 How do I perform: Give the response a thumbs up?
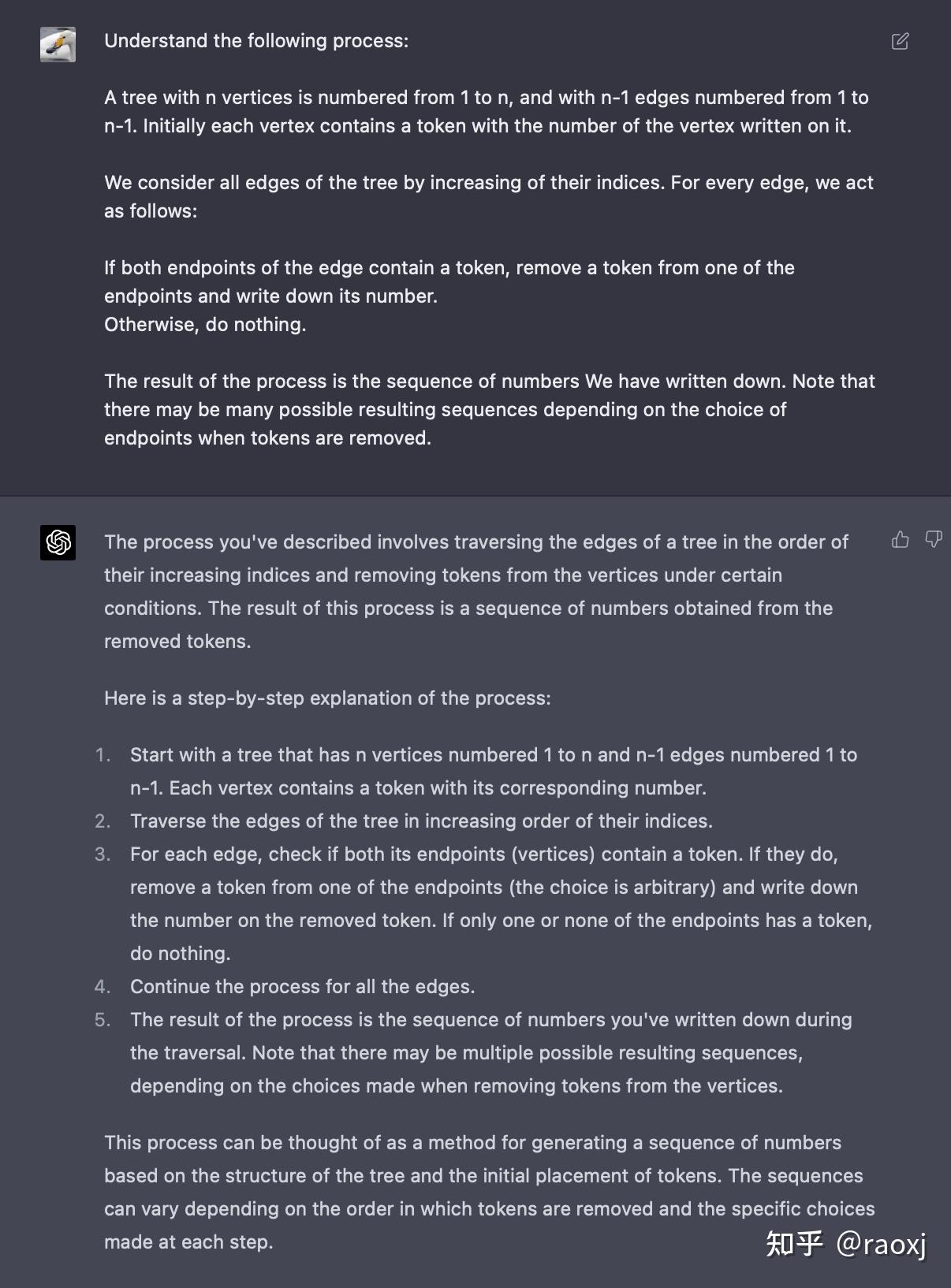pos(900,539)
